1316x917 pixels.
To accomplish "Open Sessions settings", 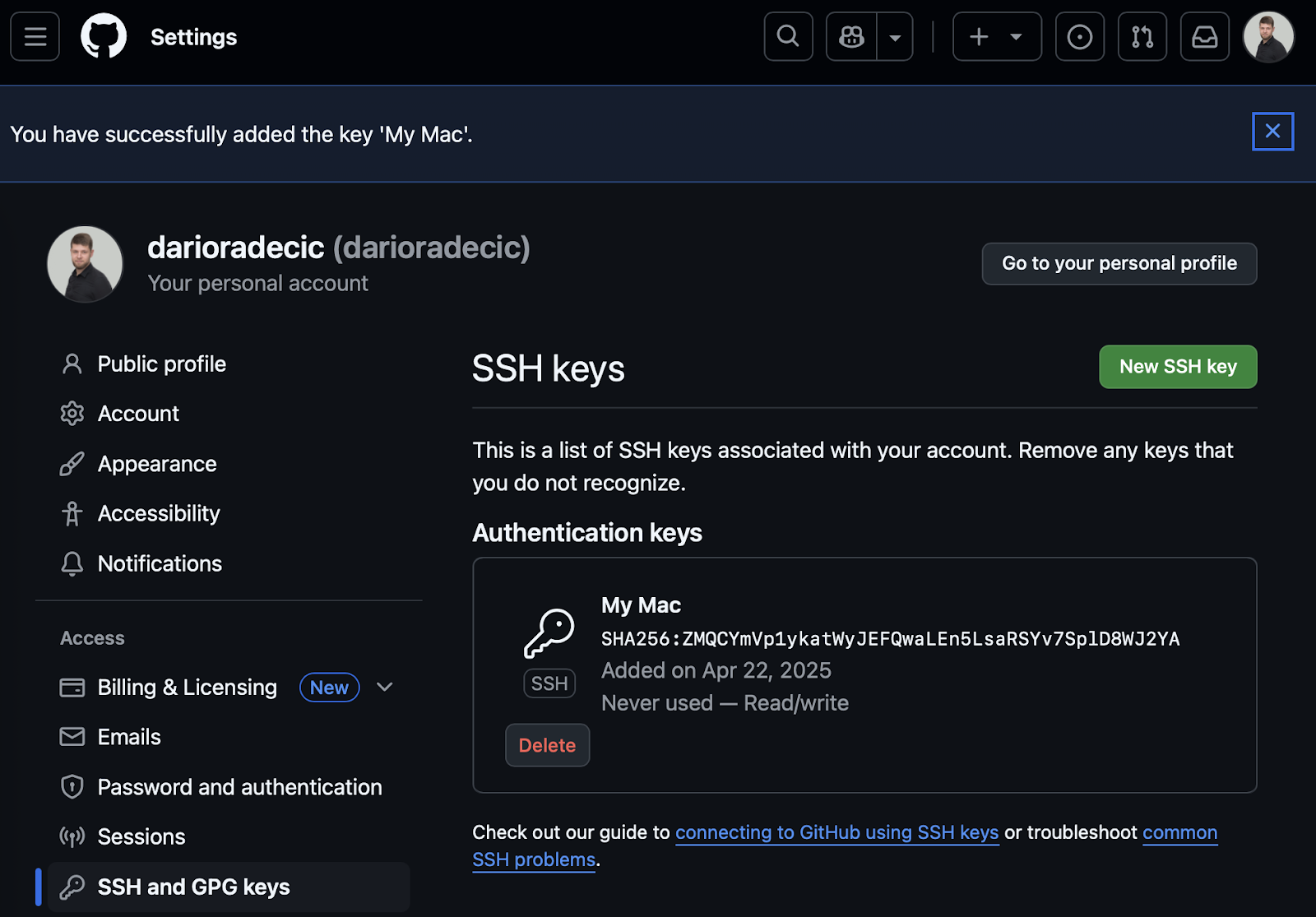I will [x=229, y=836].
